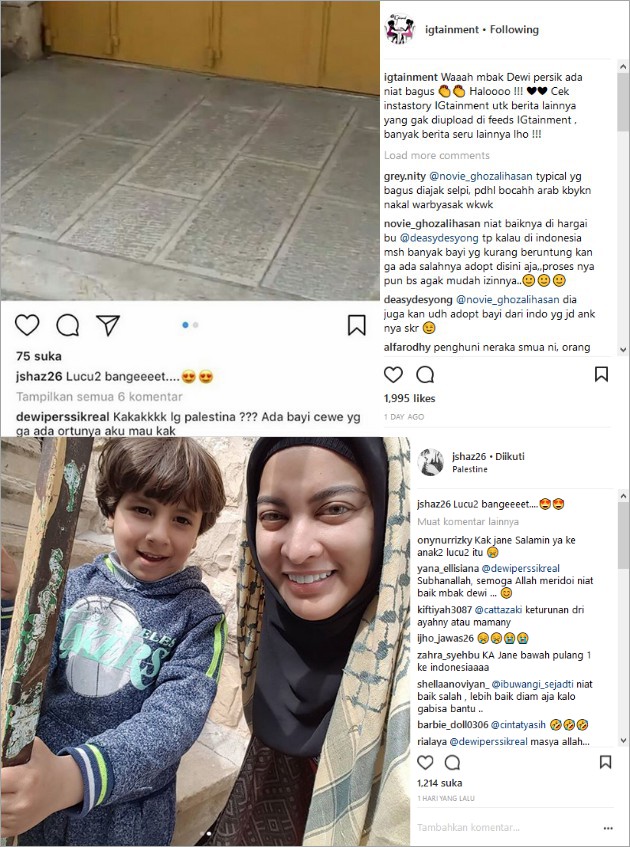Image resolution: width=630 pixels, height=847 pixels.
Task: Save the igtainment post bookmark icon
Action: click(601, 374)
